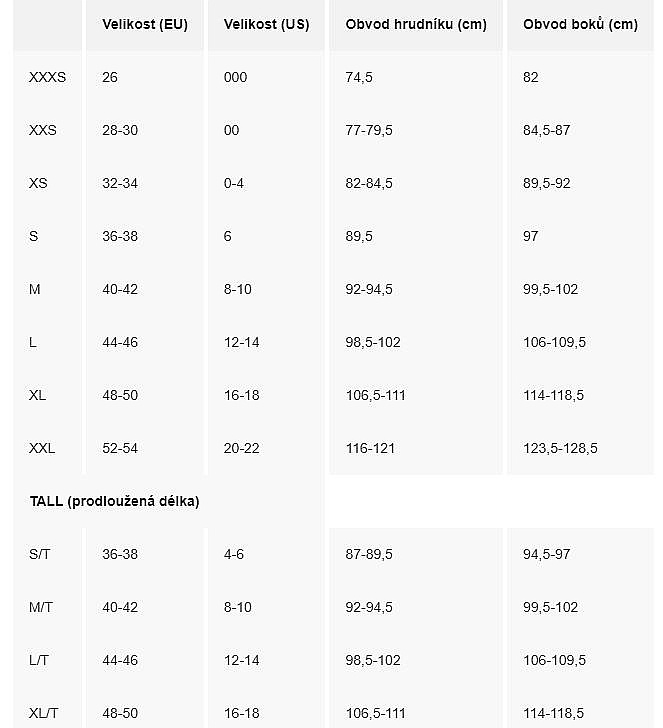Click the S/T size row label
This screenshot has width=663, height=728.
click(x=39, y=554)
